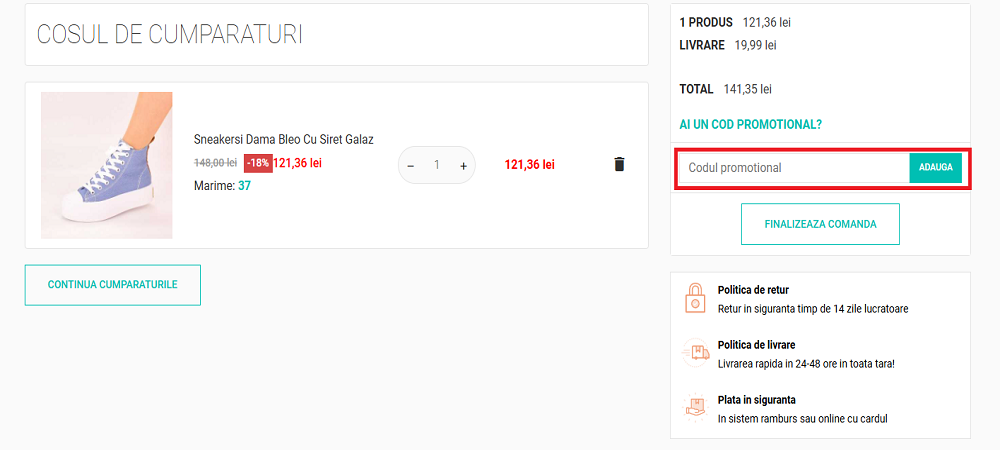Screen dimensions: 1000x450
Task: Click the COSUL DE CUMPARATURI heading
Action: (x=170, y=35)
